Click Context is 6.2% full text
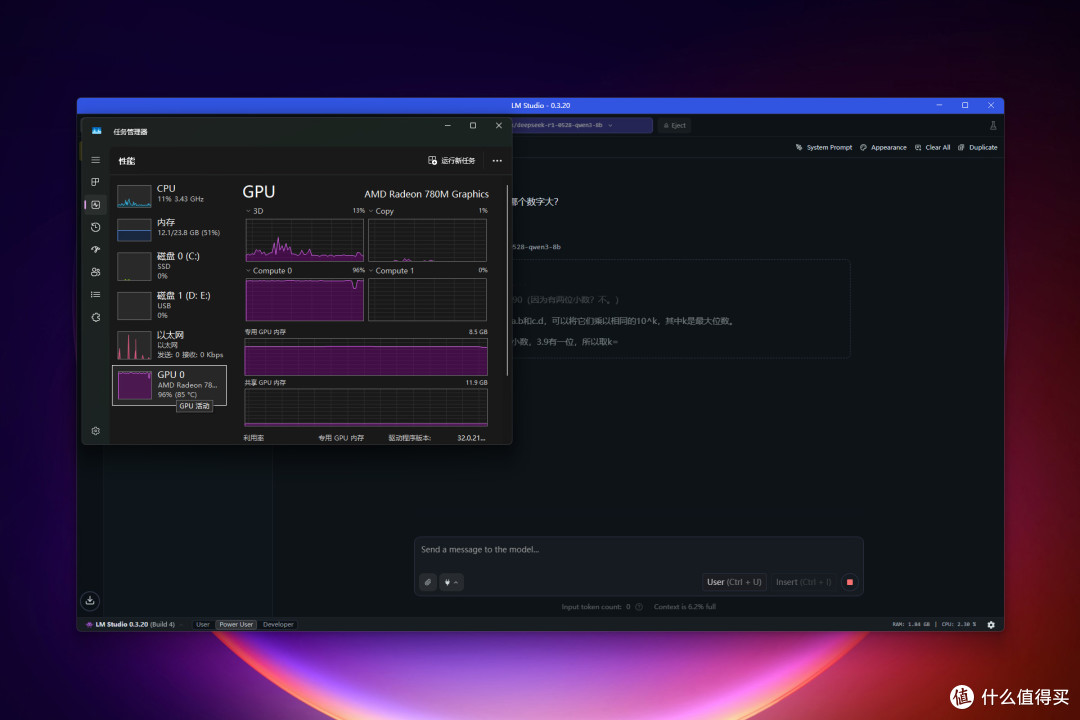1080x720 pixels. coord(685,607)
